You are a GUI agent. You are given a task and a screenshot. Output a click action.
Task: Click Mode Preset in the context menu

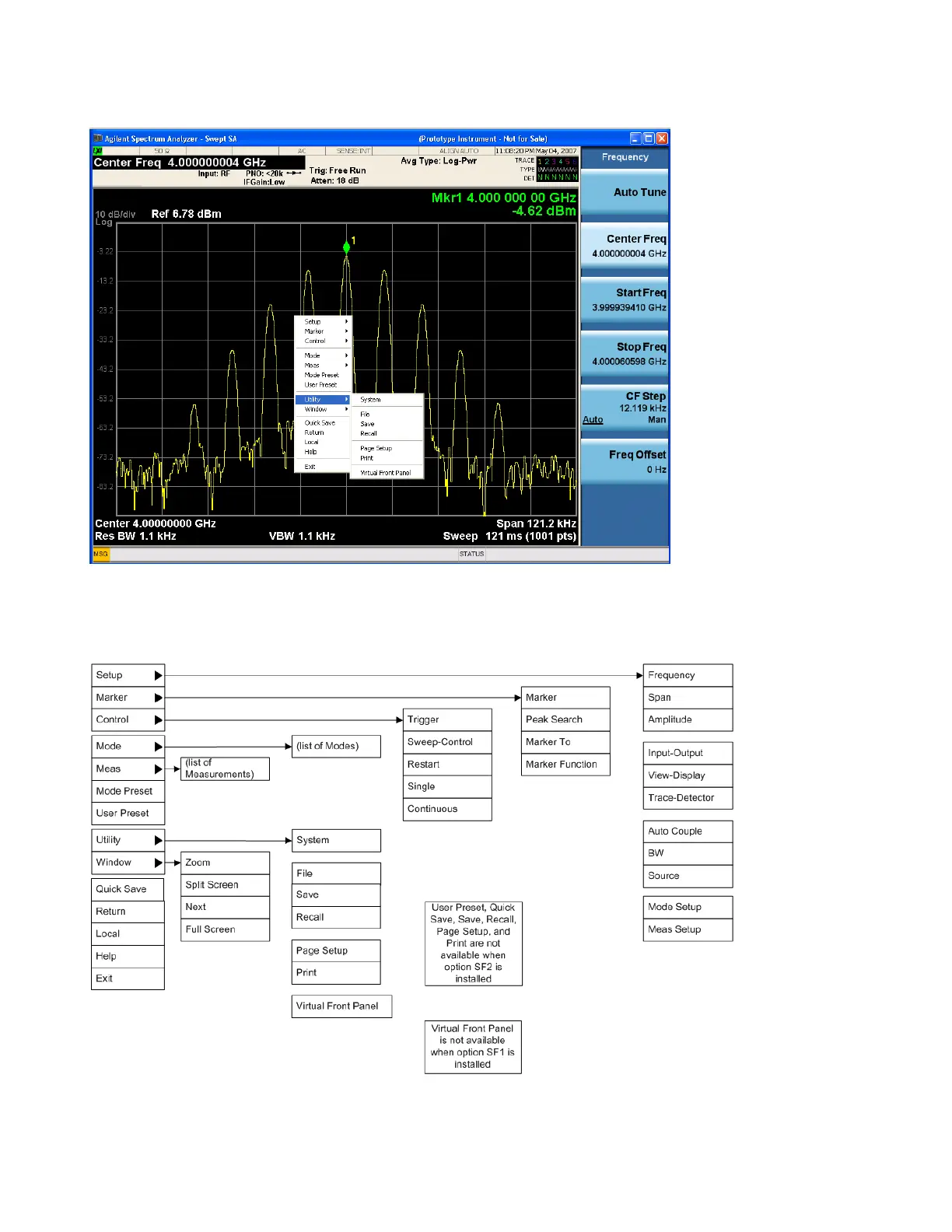tap(322, 375)
